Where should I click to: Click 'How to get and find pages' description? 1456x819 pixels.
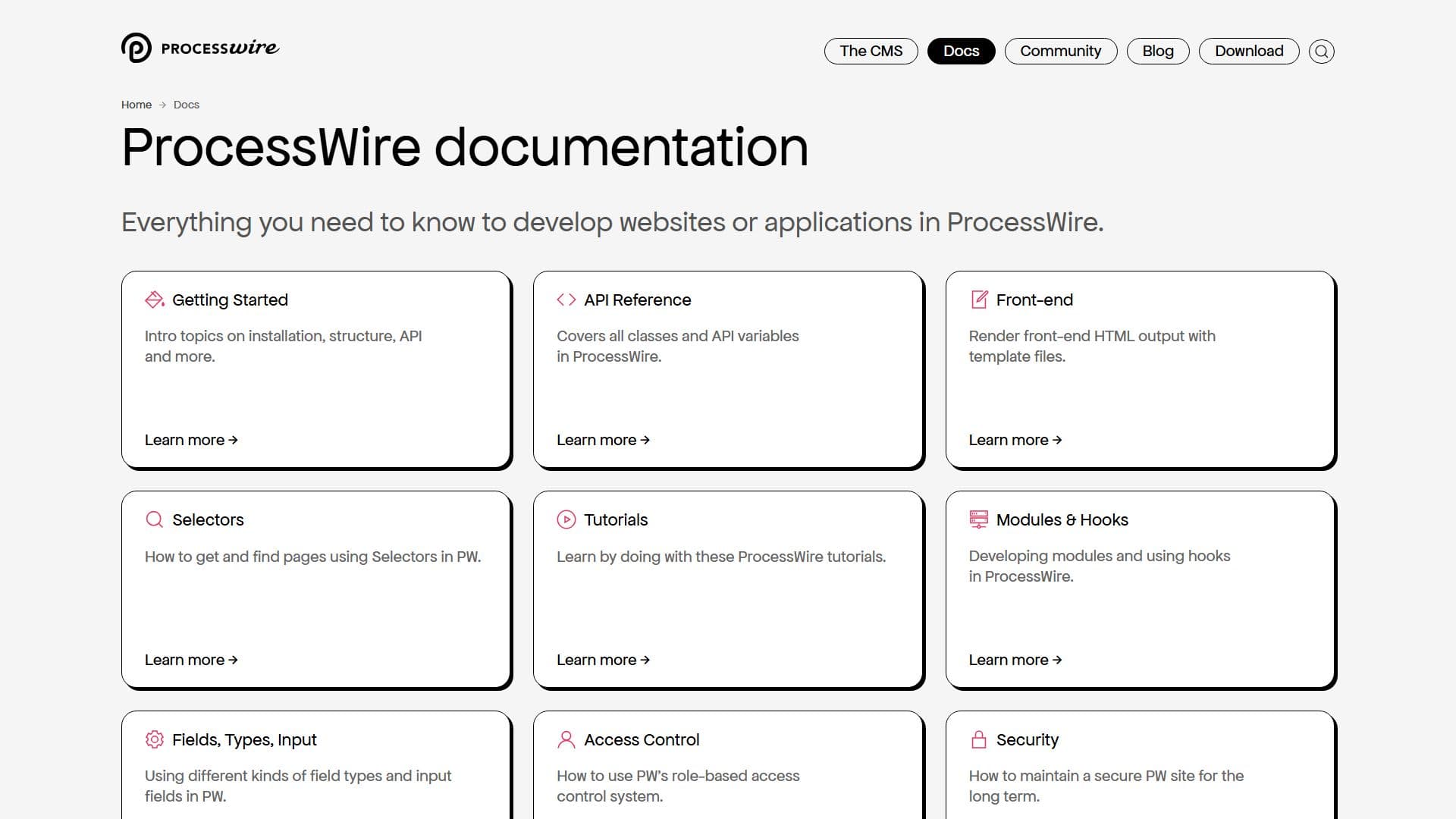click(312, 557)
